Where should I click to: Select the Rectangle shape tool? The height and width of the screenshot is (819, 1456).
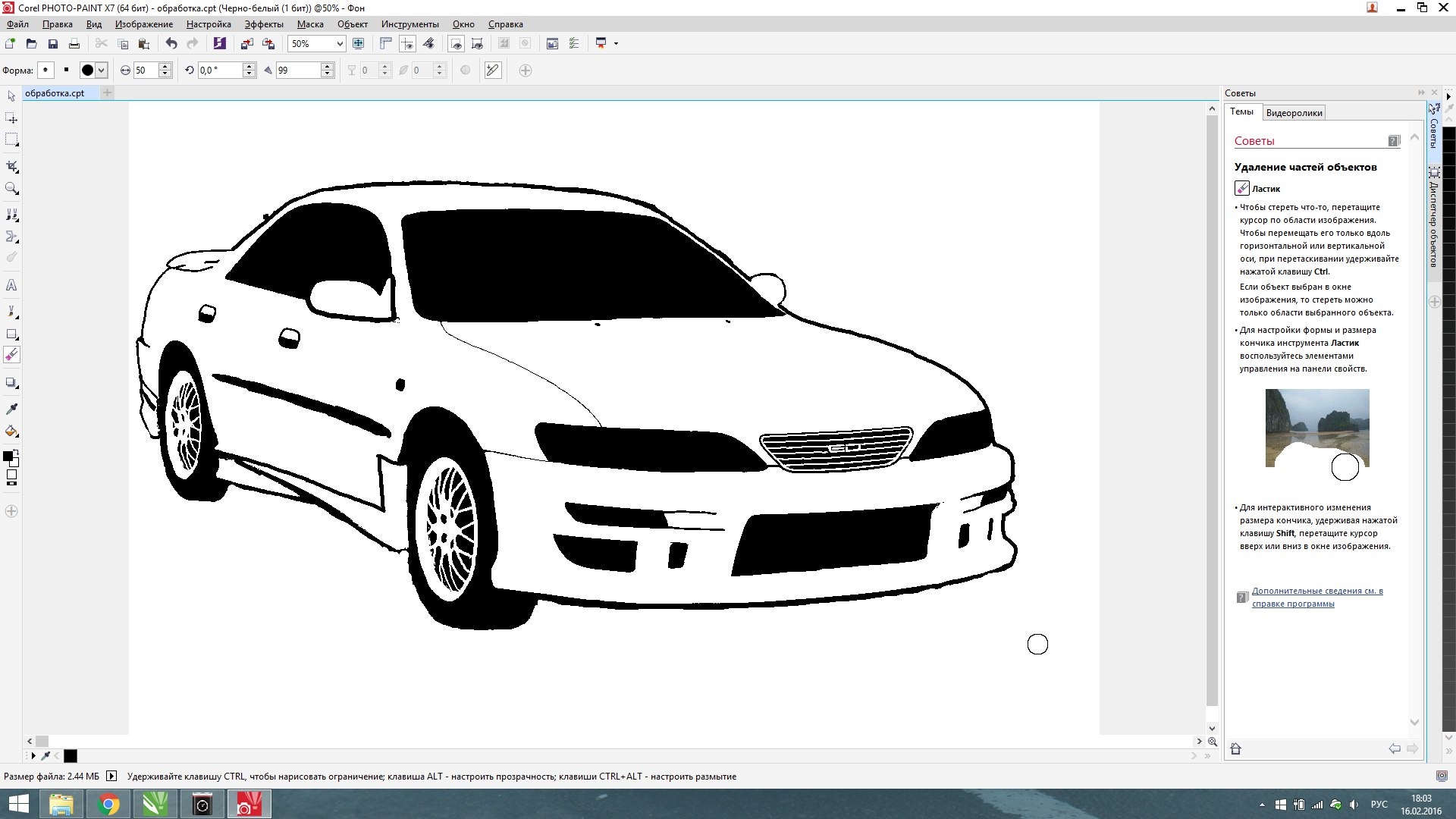pos(11,334)
